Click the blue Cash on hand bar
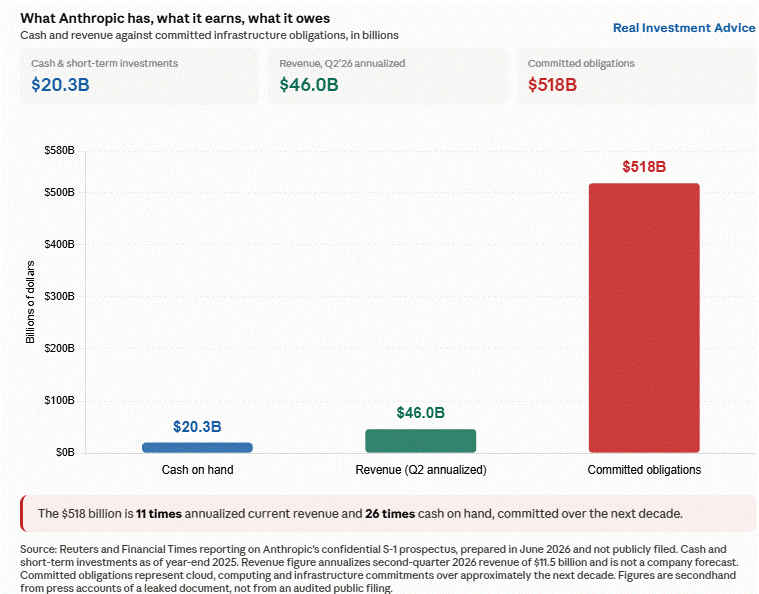Screen dimensions: 759x594 coord(197,448)
